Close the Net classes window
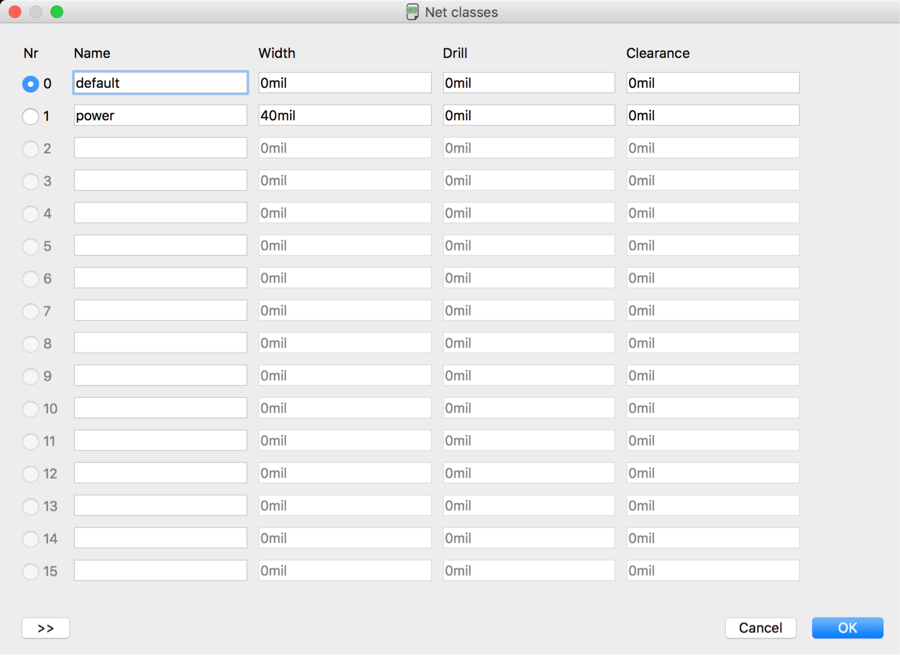The height and width of the screenshot is (655, 900). pyautogui.click(x=15, y=11)
